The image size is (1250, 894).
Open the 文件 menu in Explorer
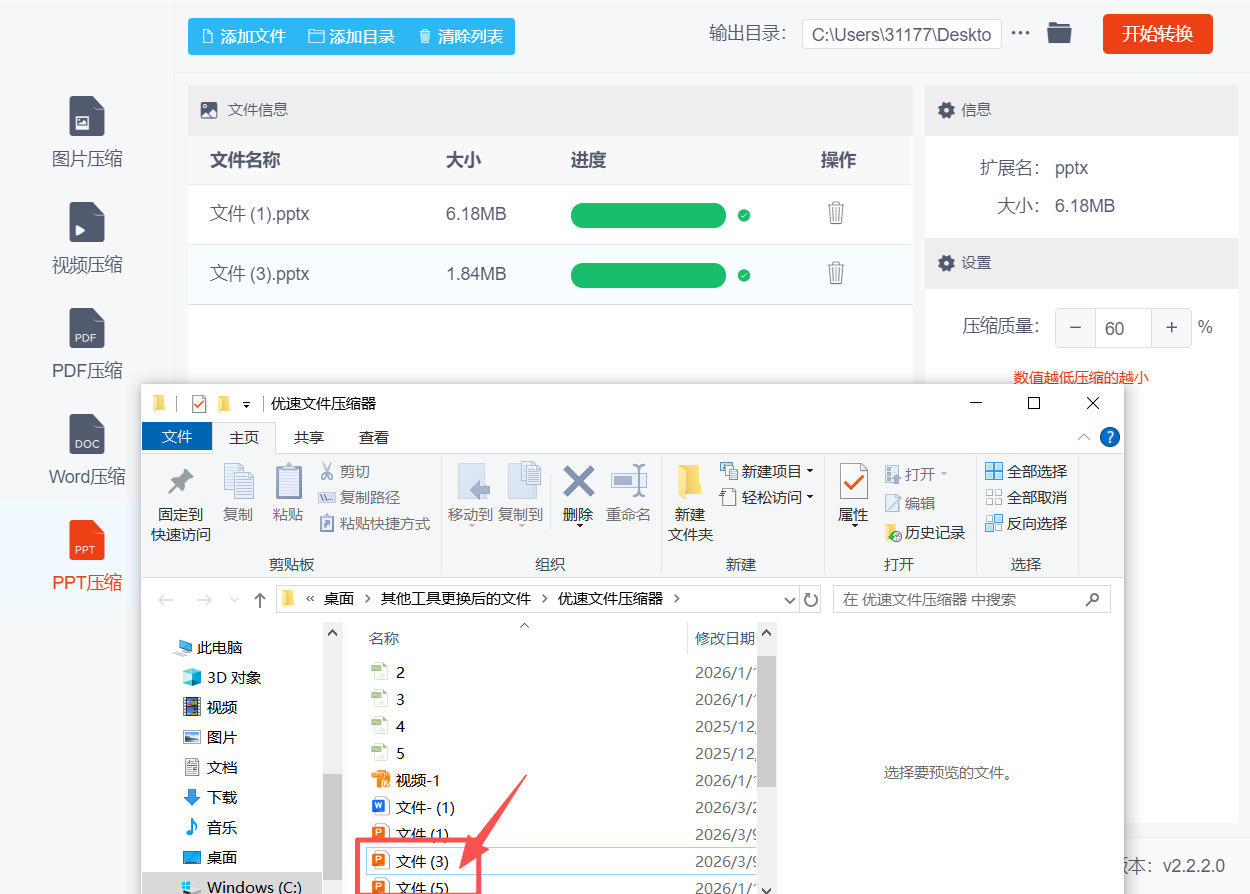[177, 437]
